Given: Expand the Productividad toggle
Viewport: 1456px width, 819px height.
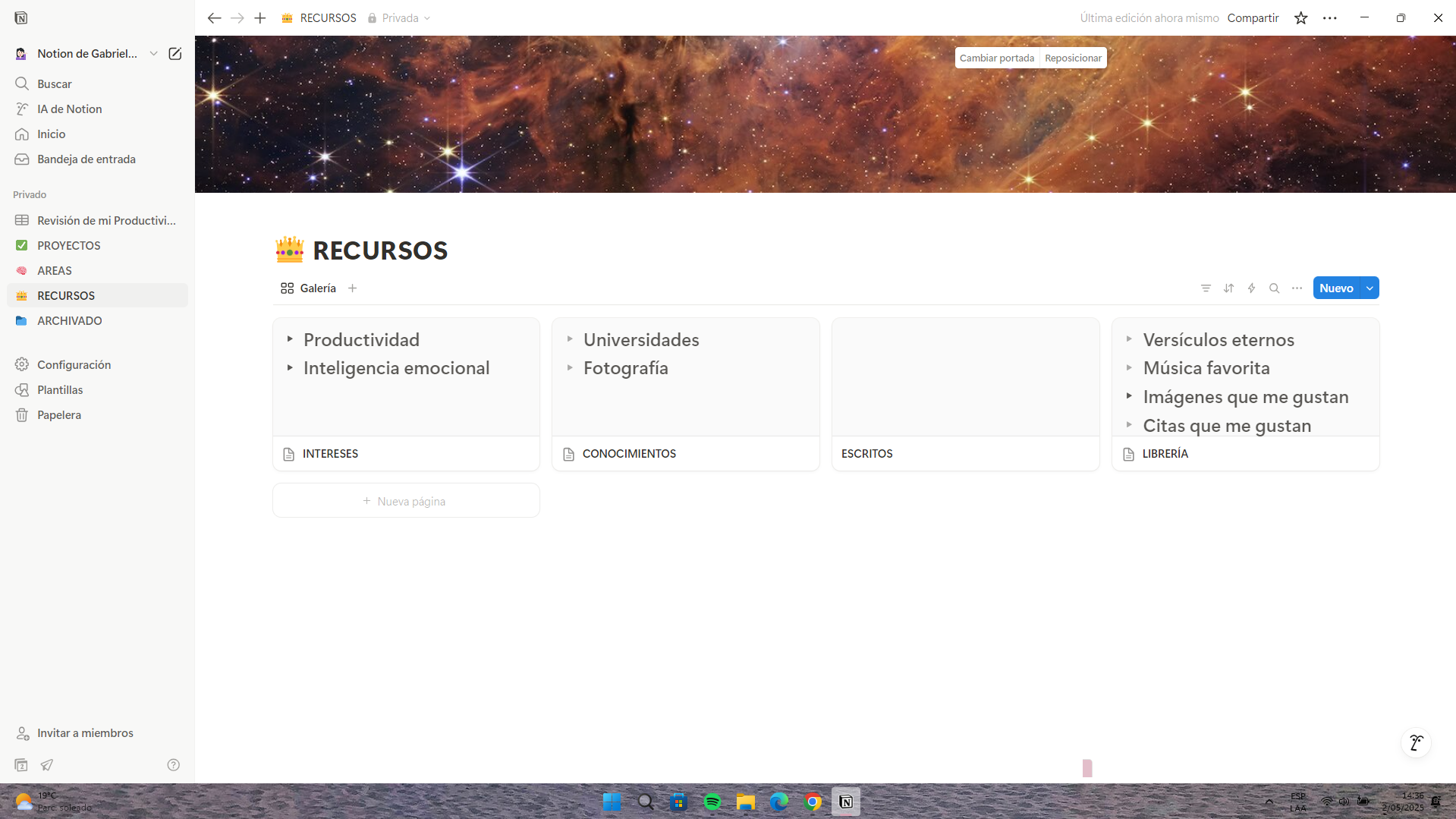Looking at the screenshot, I should click(x=290, y=339).
